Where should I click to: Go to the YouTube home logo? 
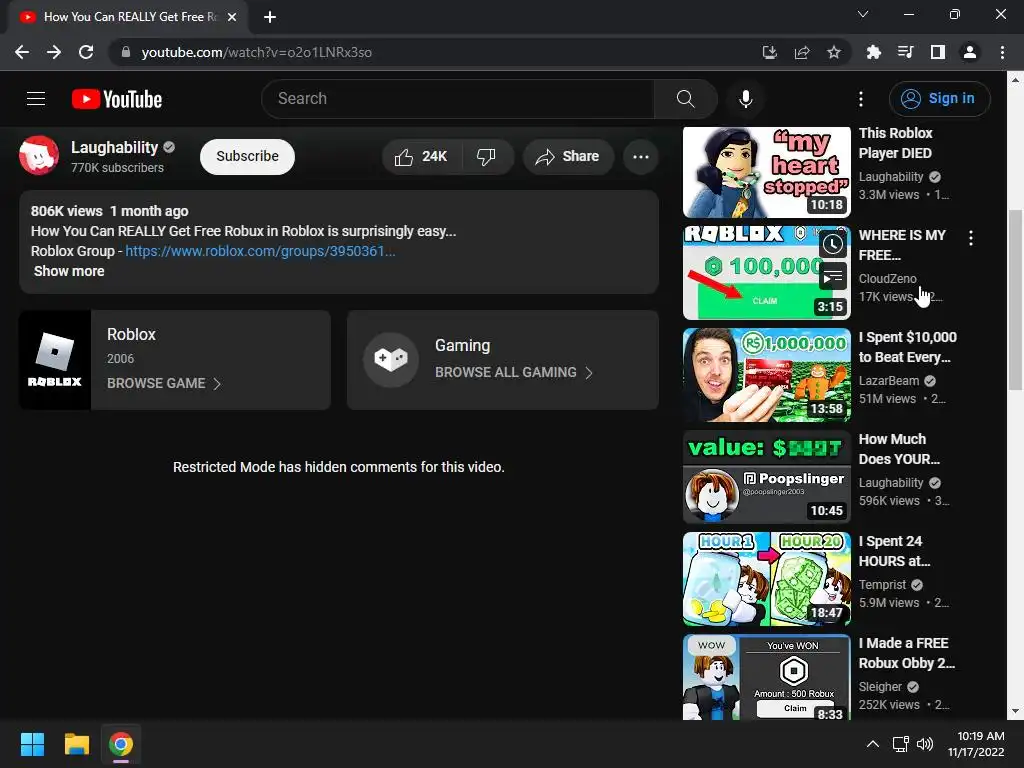tap(117, 99)
